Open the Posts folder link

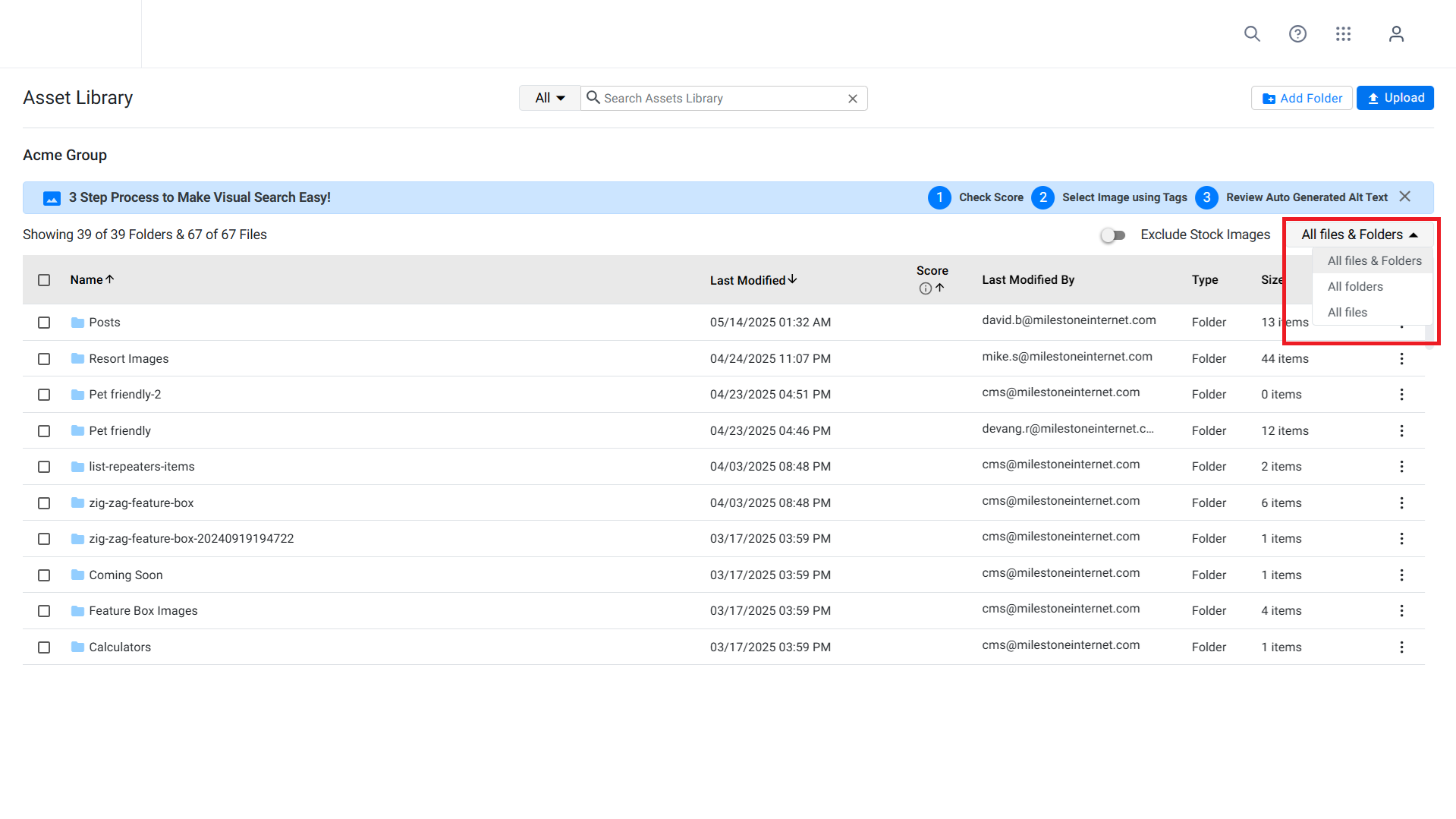[105, 323]
